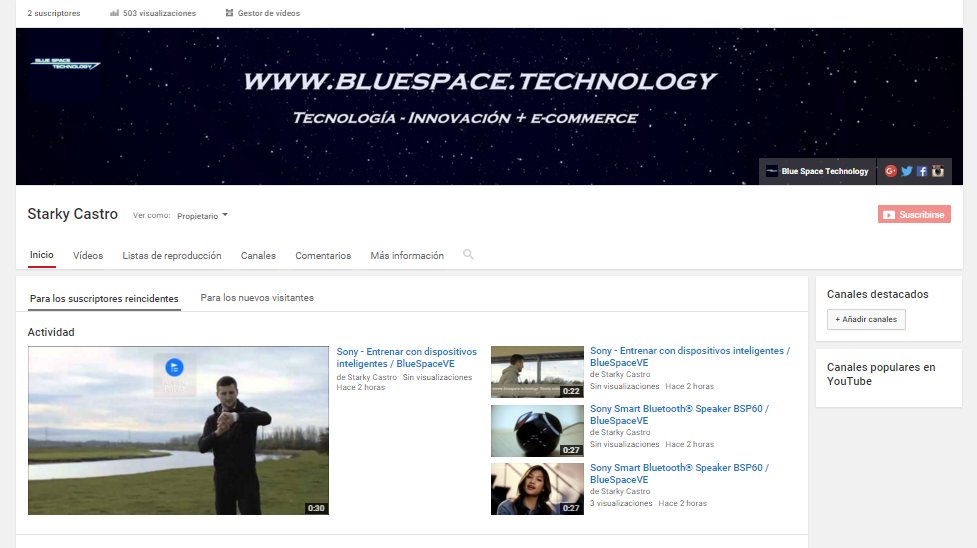The height and width of the screenshot is (548, 977).
Task: Click the Suscribirse button
Action: (x=914, y=214)
